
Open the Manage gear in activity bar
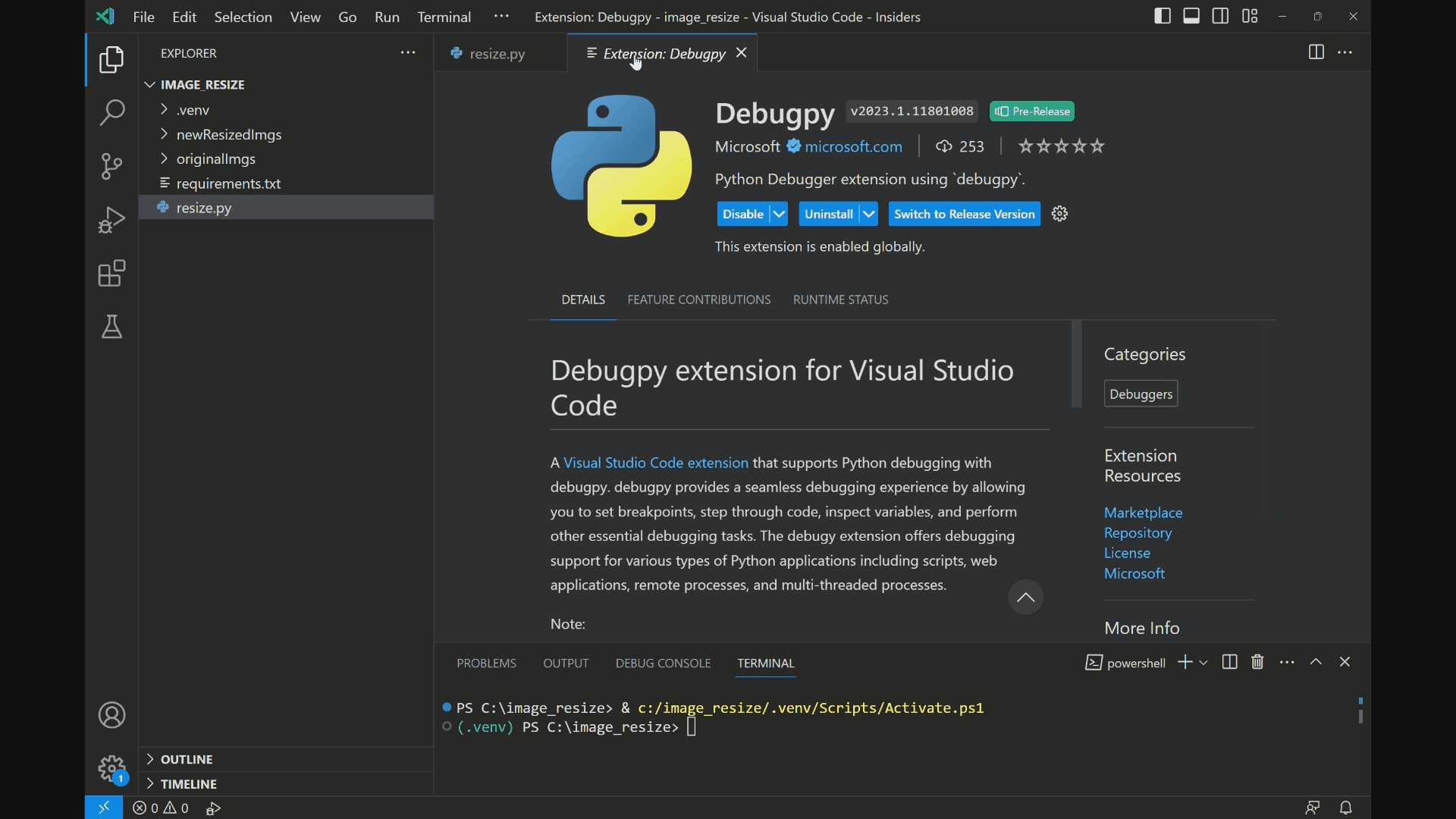pos(111,768)
